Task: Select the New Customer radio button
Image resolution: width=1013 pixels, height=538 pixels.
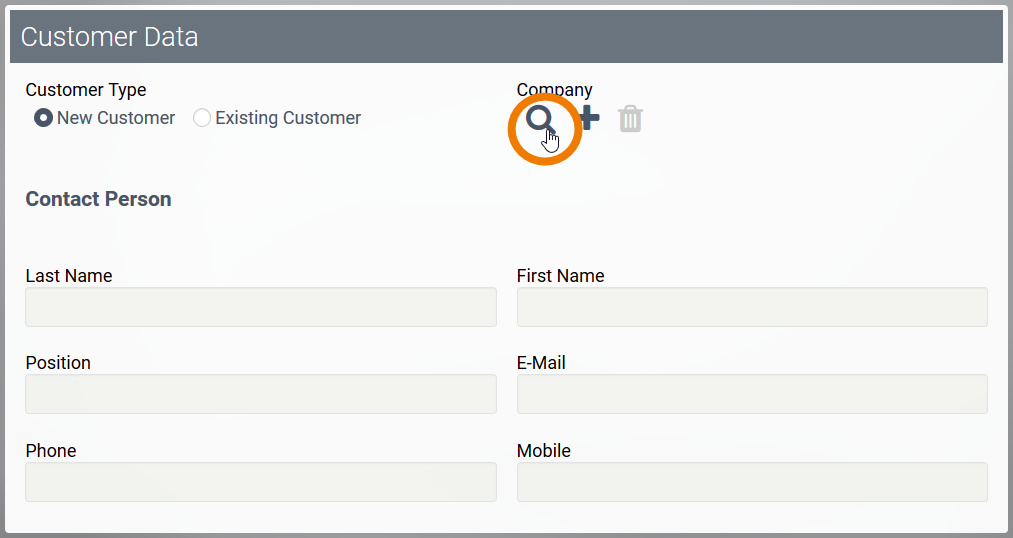Action: pyautogui.click(x=44, y=118)
